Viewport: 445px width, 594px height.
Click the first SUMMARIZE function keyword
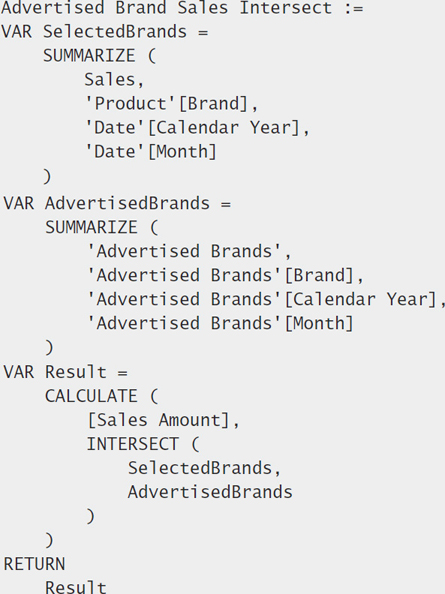coord(89,56)
